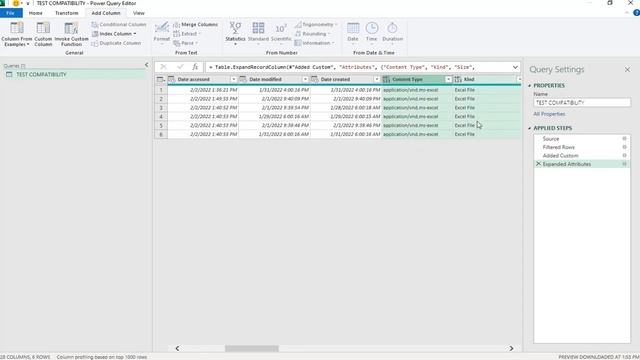This screenshot has width=640, height=360.
Task: Close Query Settings pane
Action: [627, 70]
